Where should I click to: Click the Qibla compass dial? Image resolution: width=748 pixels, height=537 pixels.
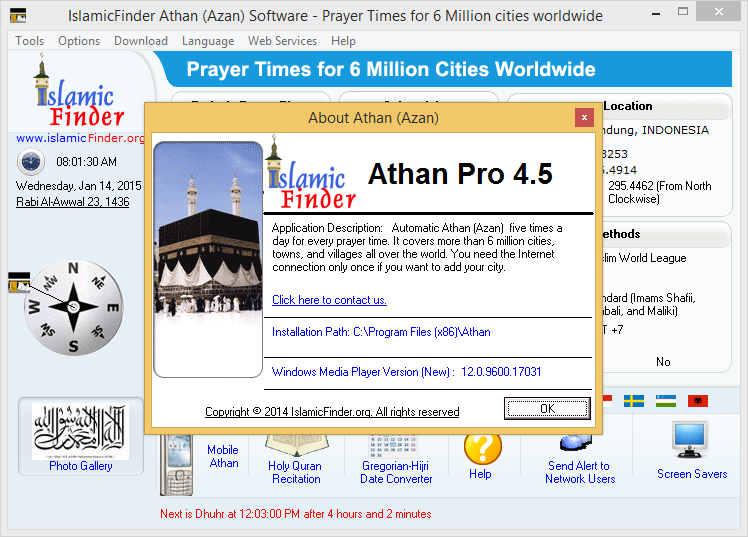pyautogui.click(x=73, y=307)
